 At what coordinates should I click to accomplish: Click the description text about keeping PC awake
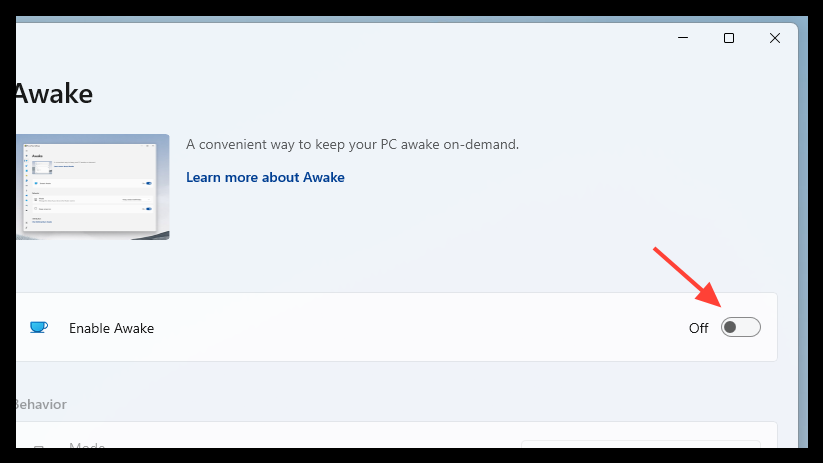pyautogui.click(x=352, y=144)
